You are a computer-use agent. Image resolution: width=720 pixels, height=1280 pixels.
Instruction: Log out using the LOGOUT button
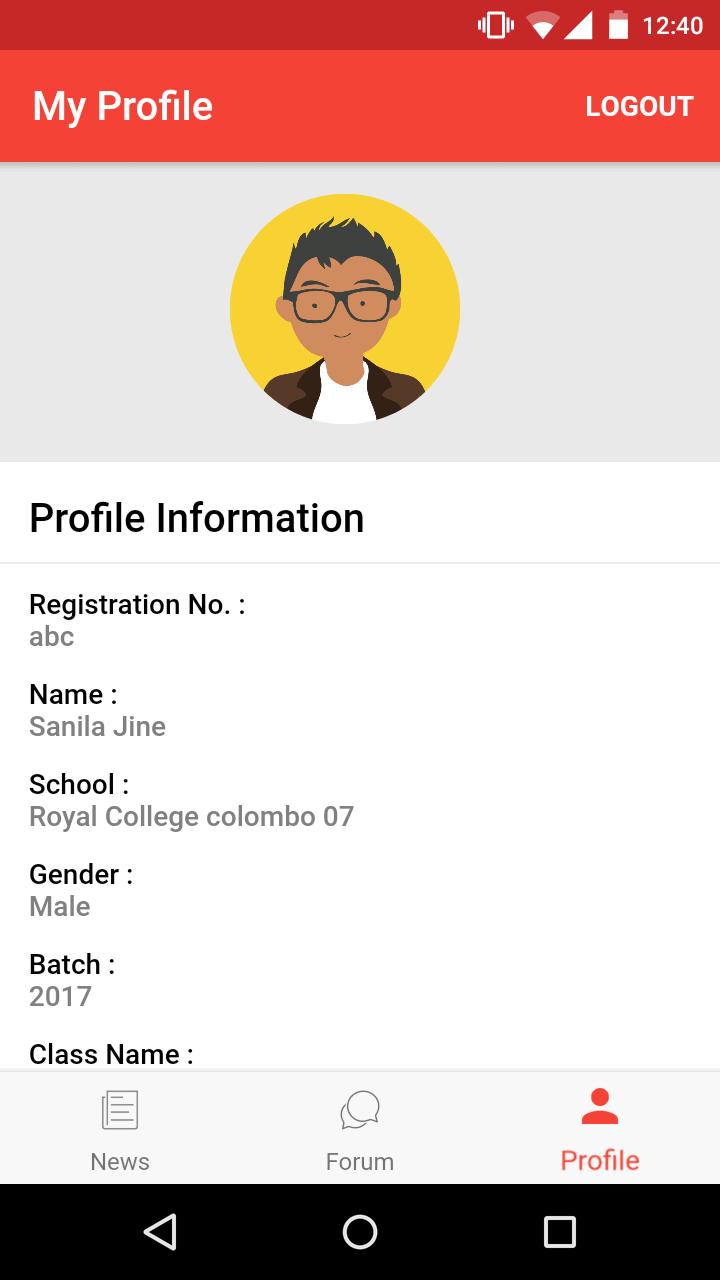point(640,107)
